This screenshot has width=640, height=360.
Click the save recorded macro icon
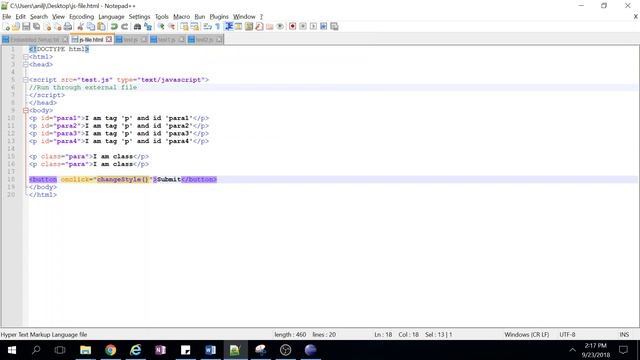[x=334, y=27]
